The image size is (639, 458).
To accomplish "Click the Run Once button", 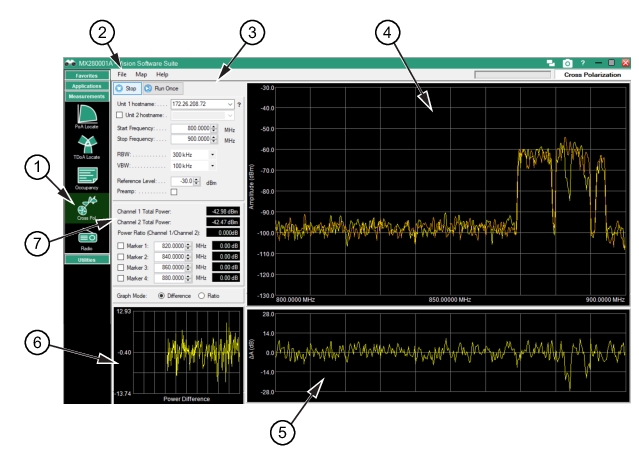I will pos(167,88).
